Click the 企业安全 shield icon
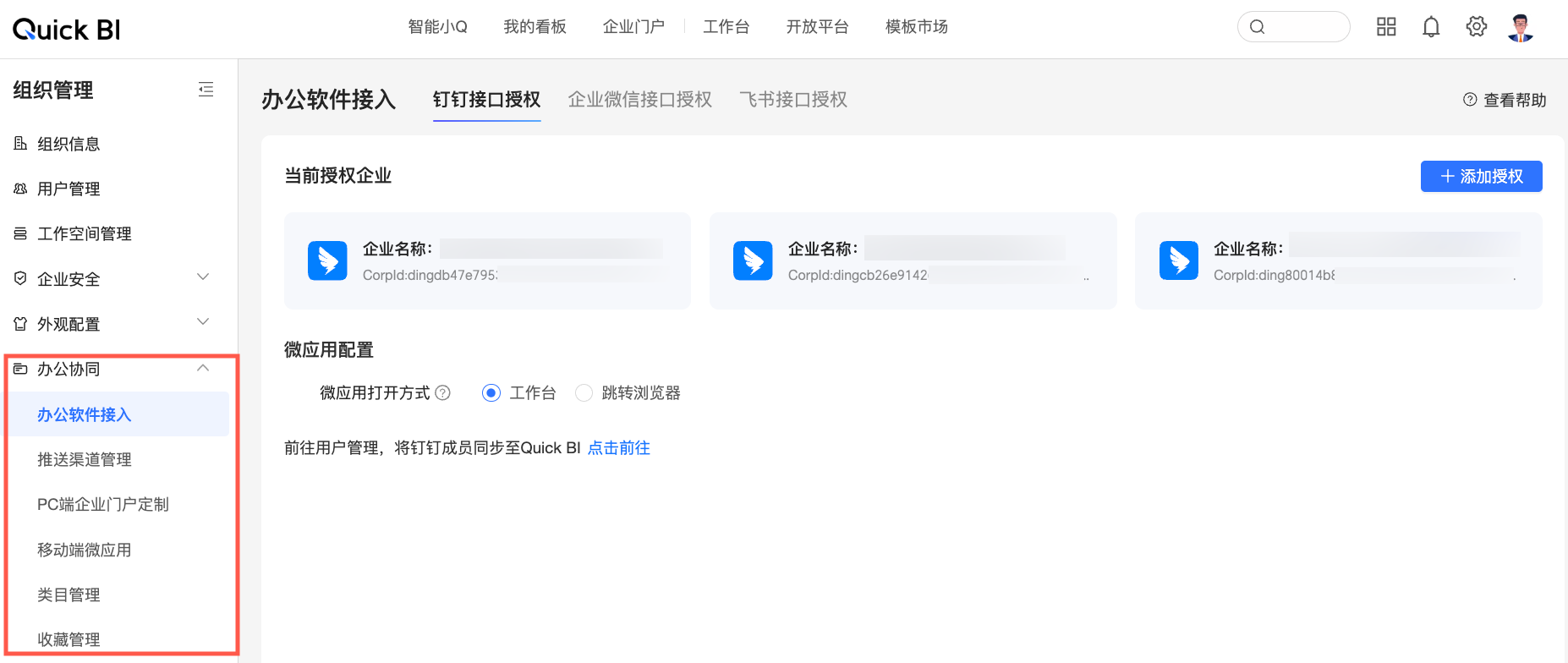This screenshot has height=663, width=1568. [20, 278]
